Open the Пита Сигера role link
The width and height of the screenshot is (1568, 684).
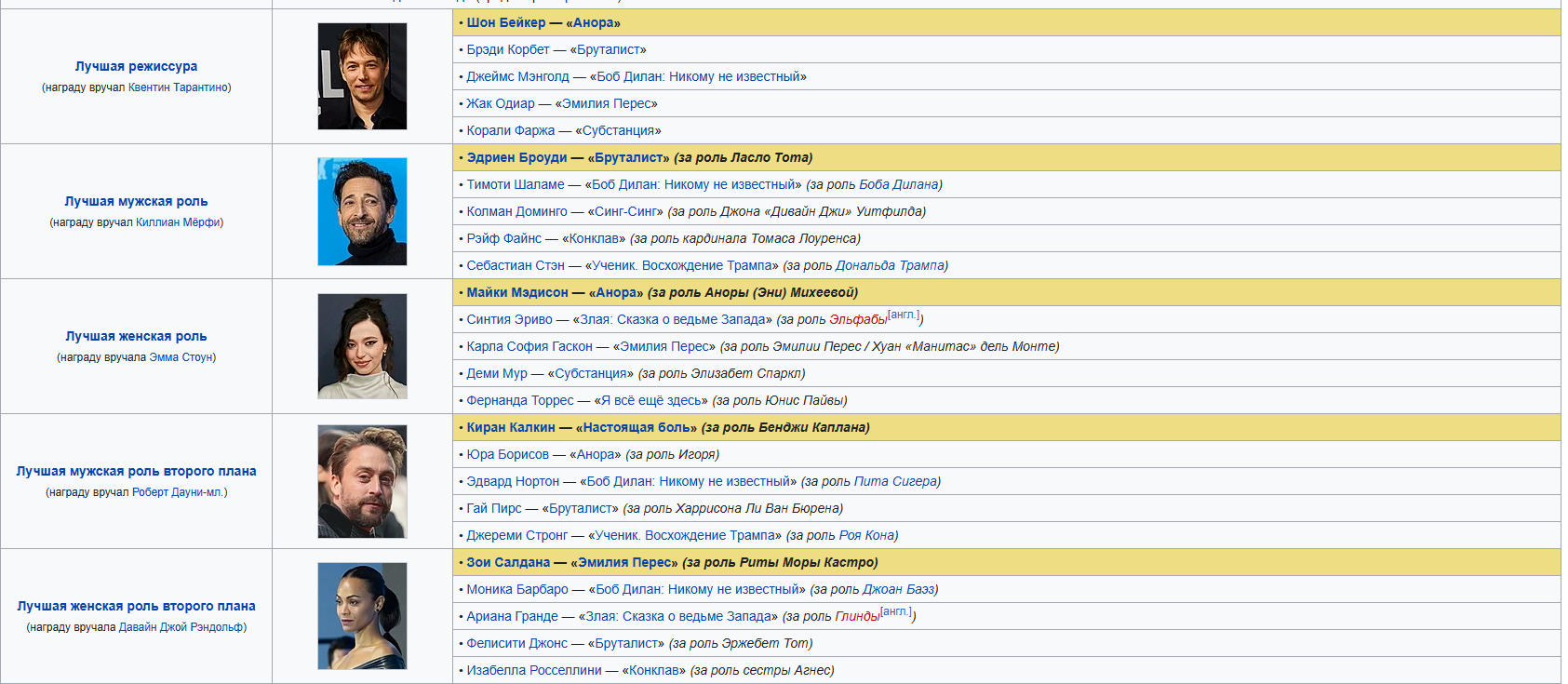click(895, 481)
